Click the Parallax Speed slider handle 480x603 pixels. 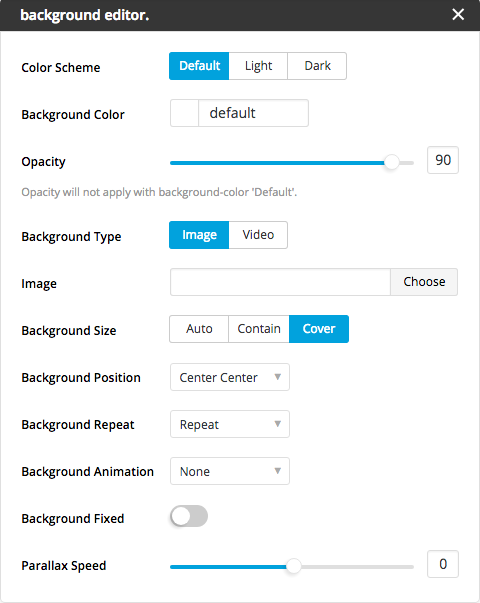[294, 566]
